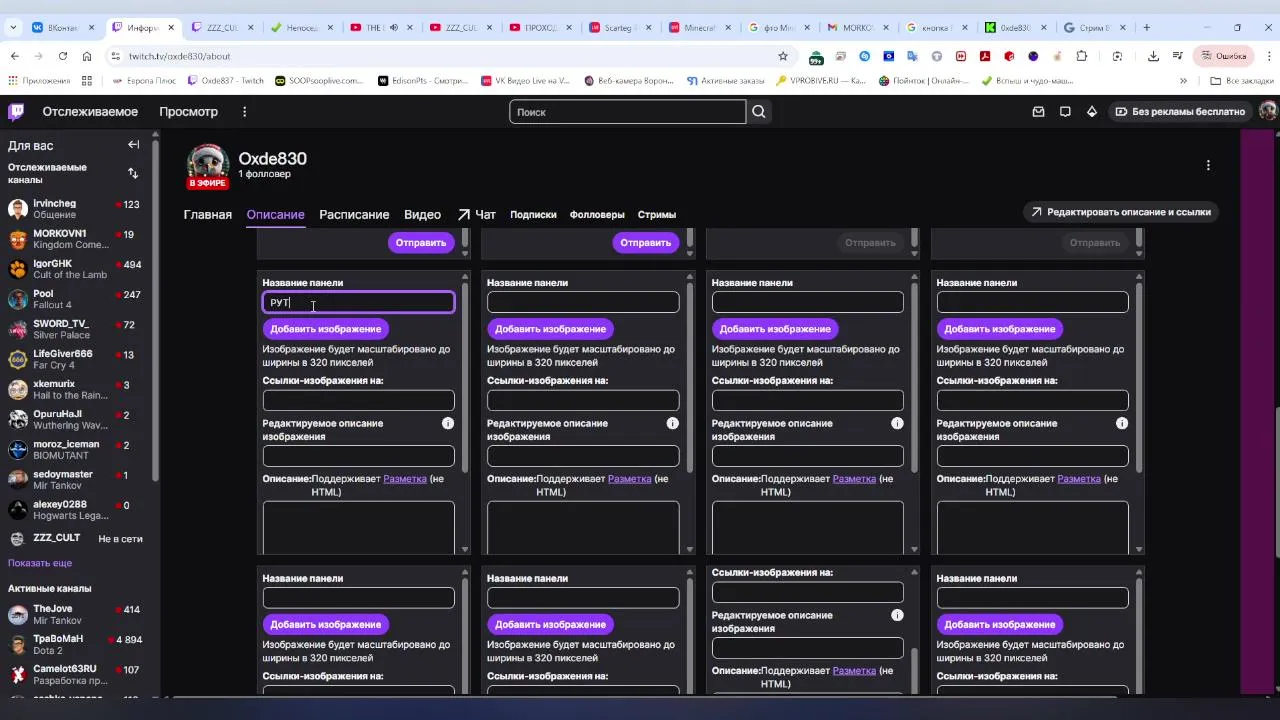Image resolution: width=1280 pixels, height=720 pixels.
Task: Click Добавить изображение in first panel
Action: coord(325,329)
